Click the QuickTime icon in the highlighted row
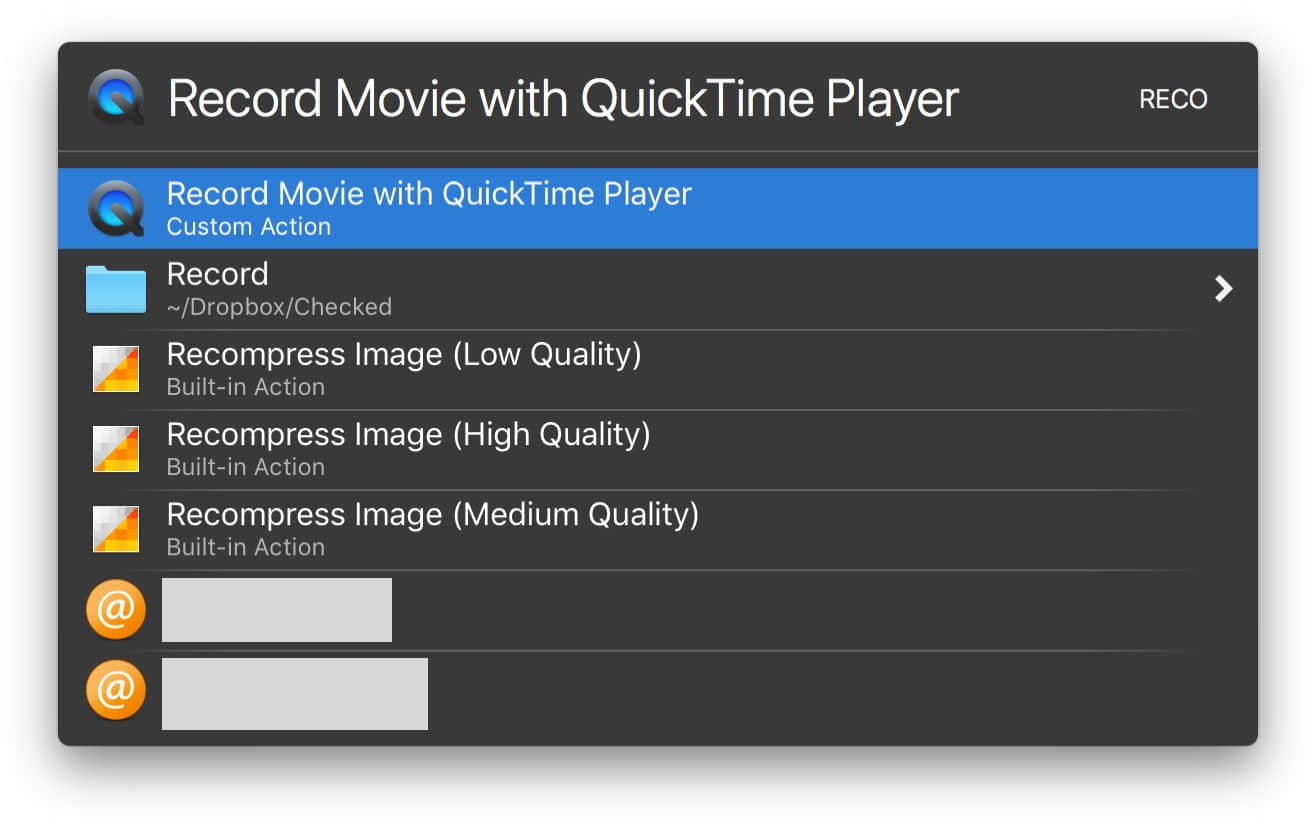Screen dimensions: 1316x826 (x=116, y=208)
